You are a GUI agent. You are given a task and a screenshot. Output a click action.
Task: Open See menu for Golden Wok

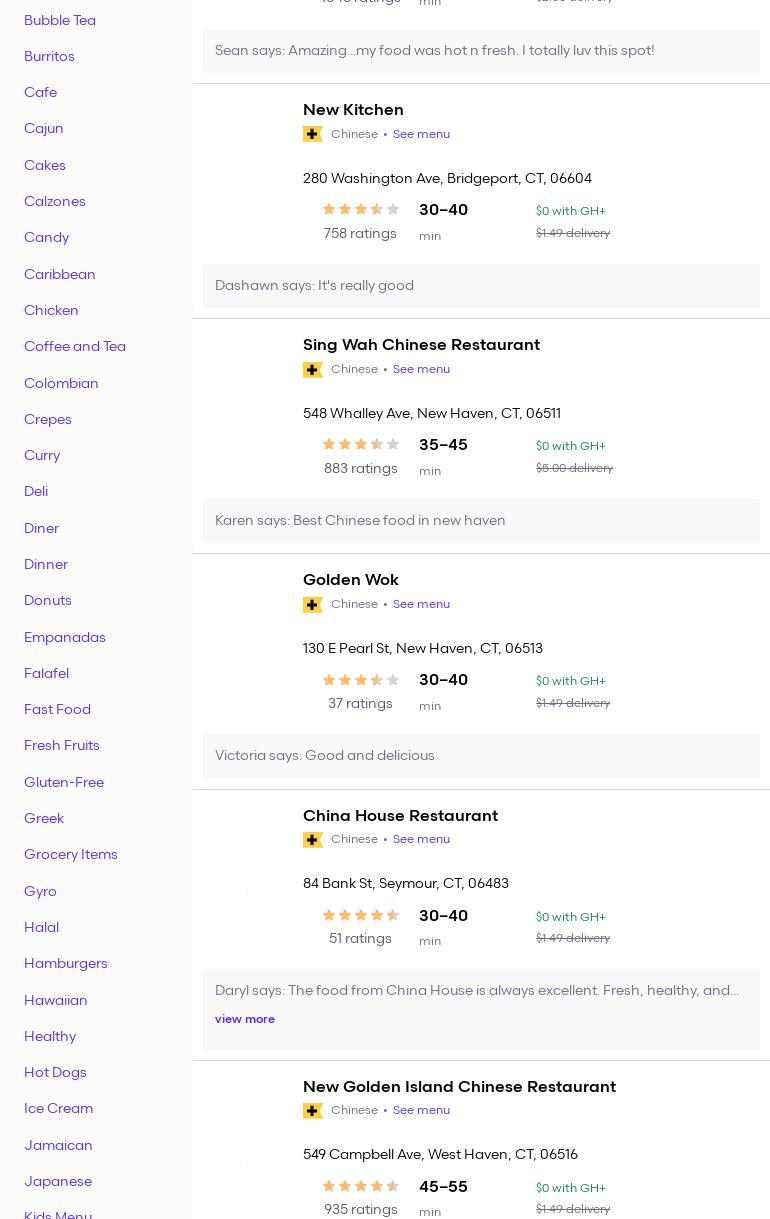tap(421, 604)
